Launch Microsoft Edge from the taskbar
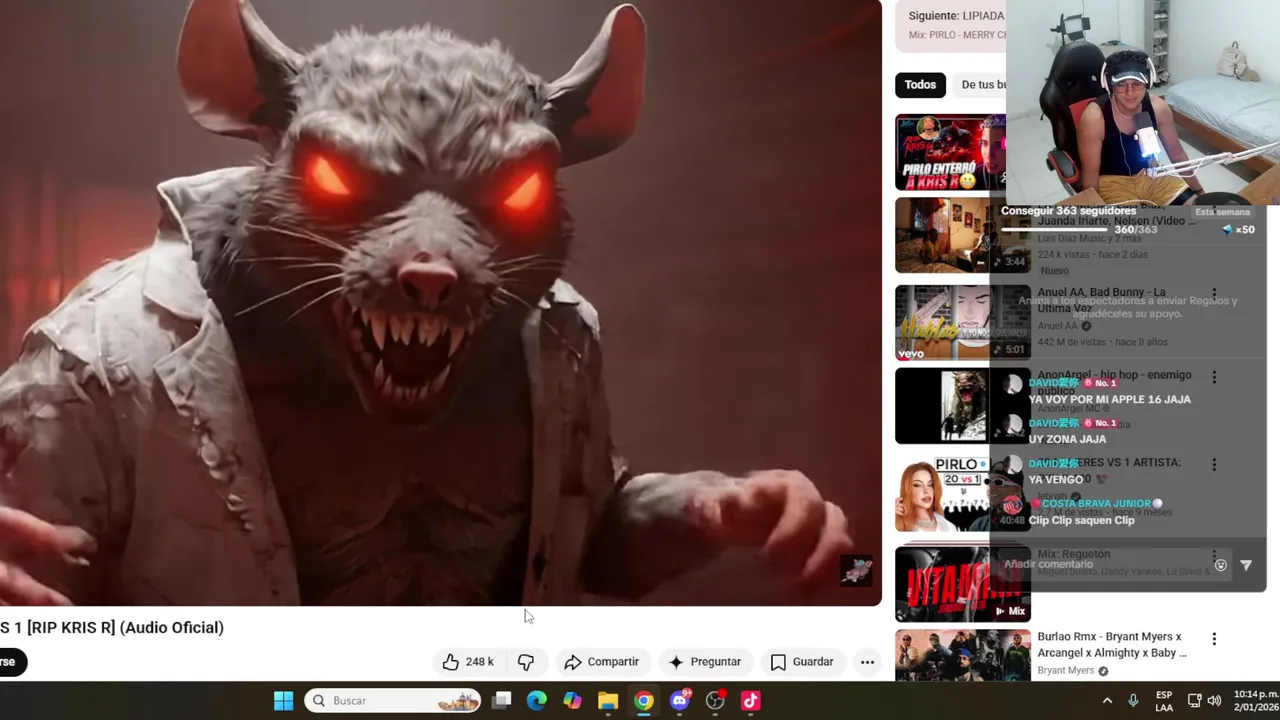The height and width of the screenshot is (720, 1280). tap(537, 701)
